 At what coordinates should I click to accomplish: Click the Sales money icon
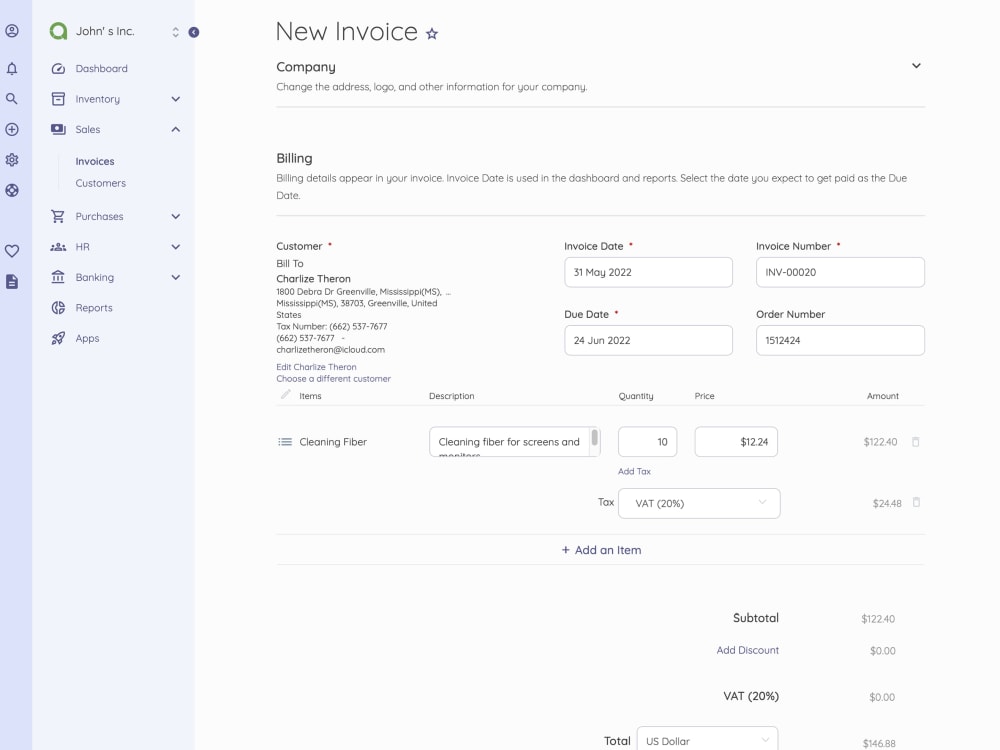pos(58,129)
